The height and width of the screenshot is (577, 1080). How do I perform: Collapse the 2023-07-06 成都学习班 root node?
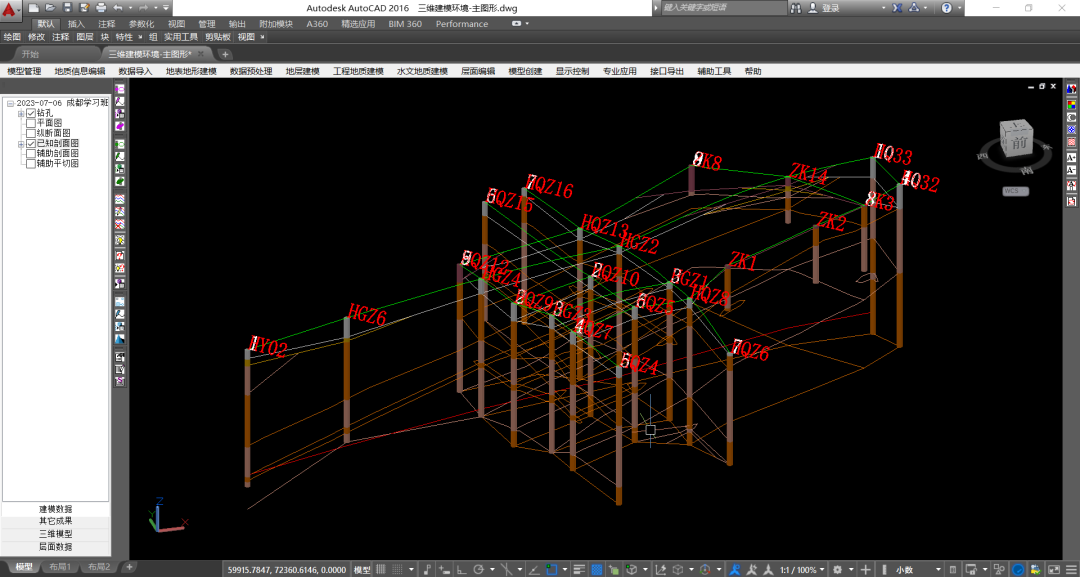[10, 104]
